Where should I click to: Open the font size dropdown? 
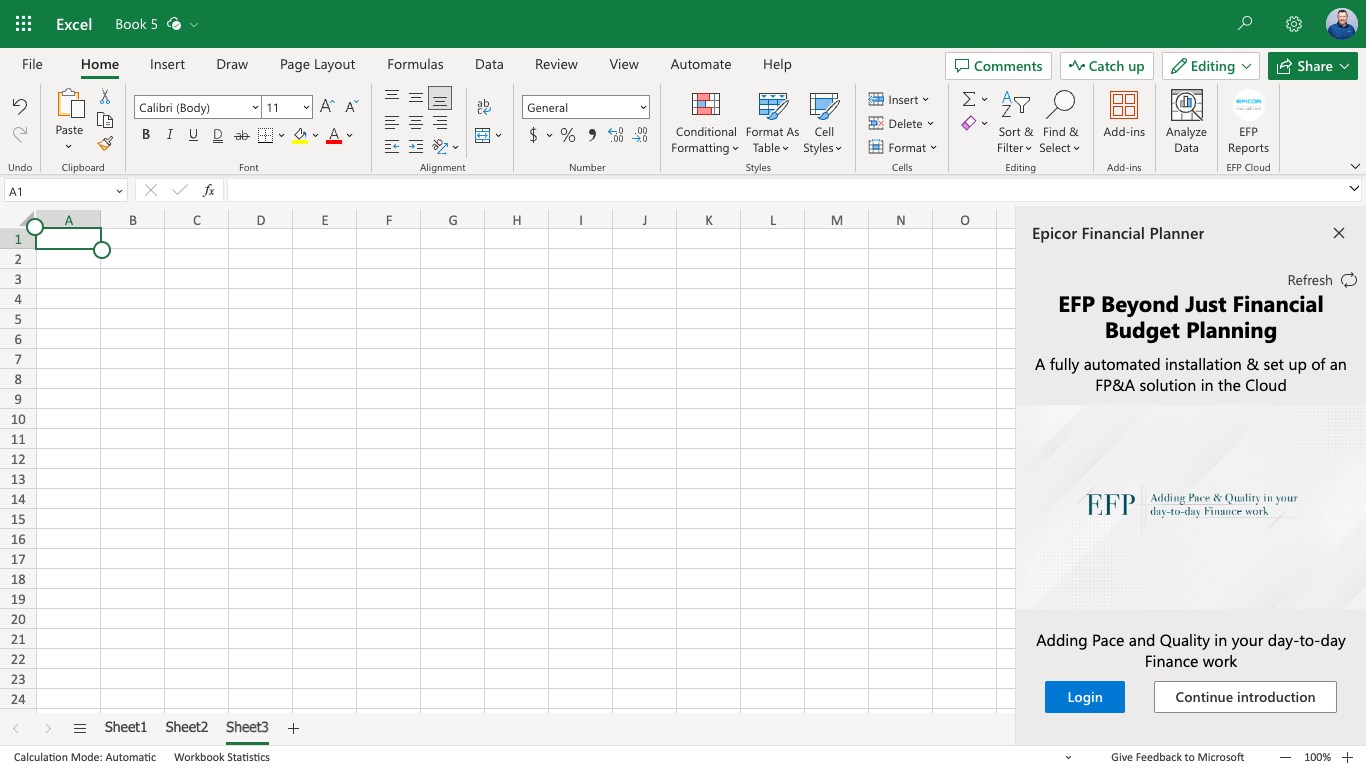pos(305,107)
